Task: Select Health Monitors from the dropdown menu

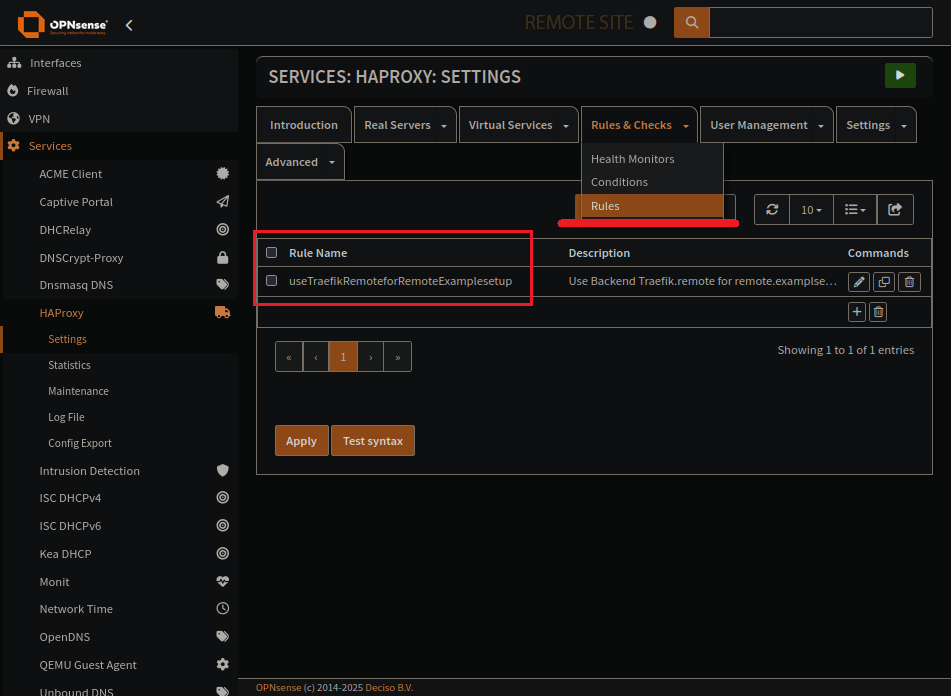Action: tap(633, 159)
